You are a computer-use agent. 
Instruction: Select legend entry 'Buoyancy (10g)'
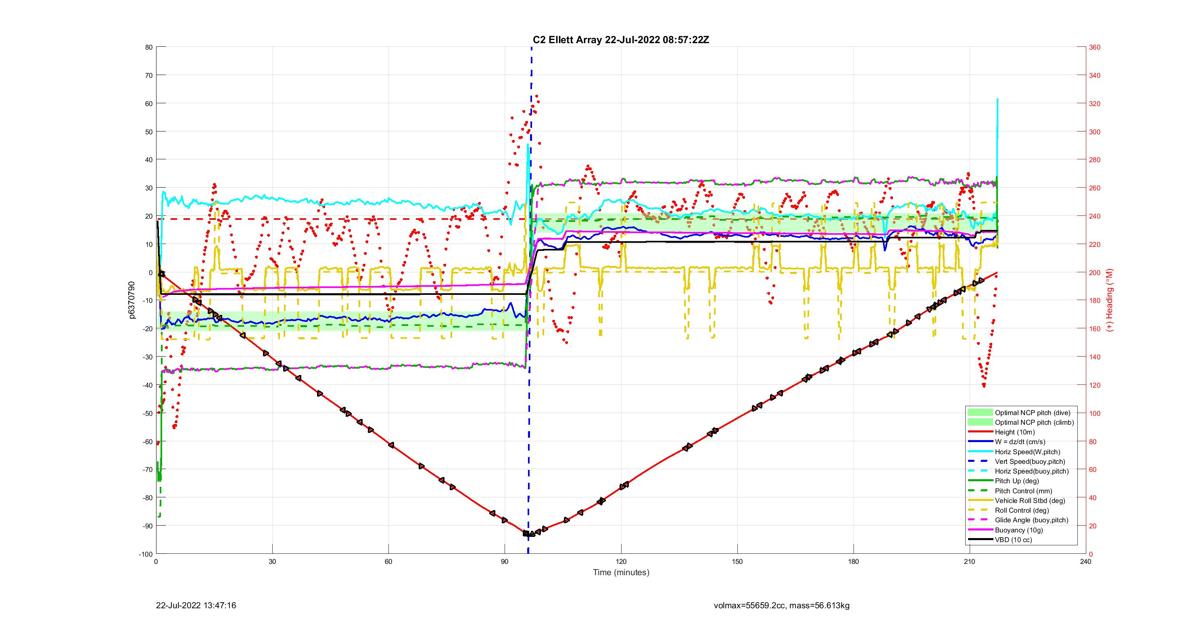[x=1020, y=531]
